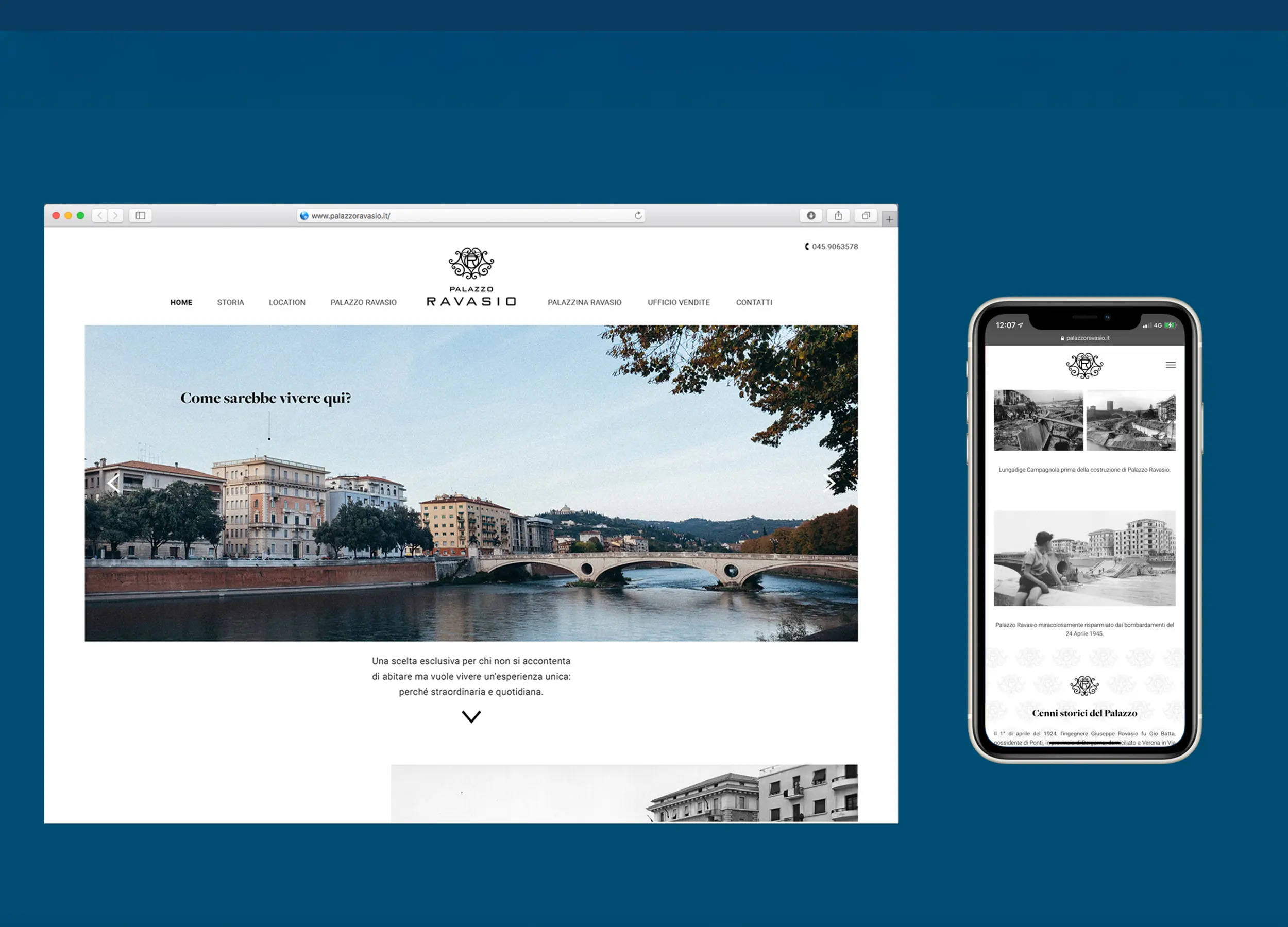Tap the boy by the river photo on phone
1288x927 pixels.
[1084, 558]
